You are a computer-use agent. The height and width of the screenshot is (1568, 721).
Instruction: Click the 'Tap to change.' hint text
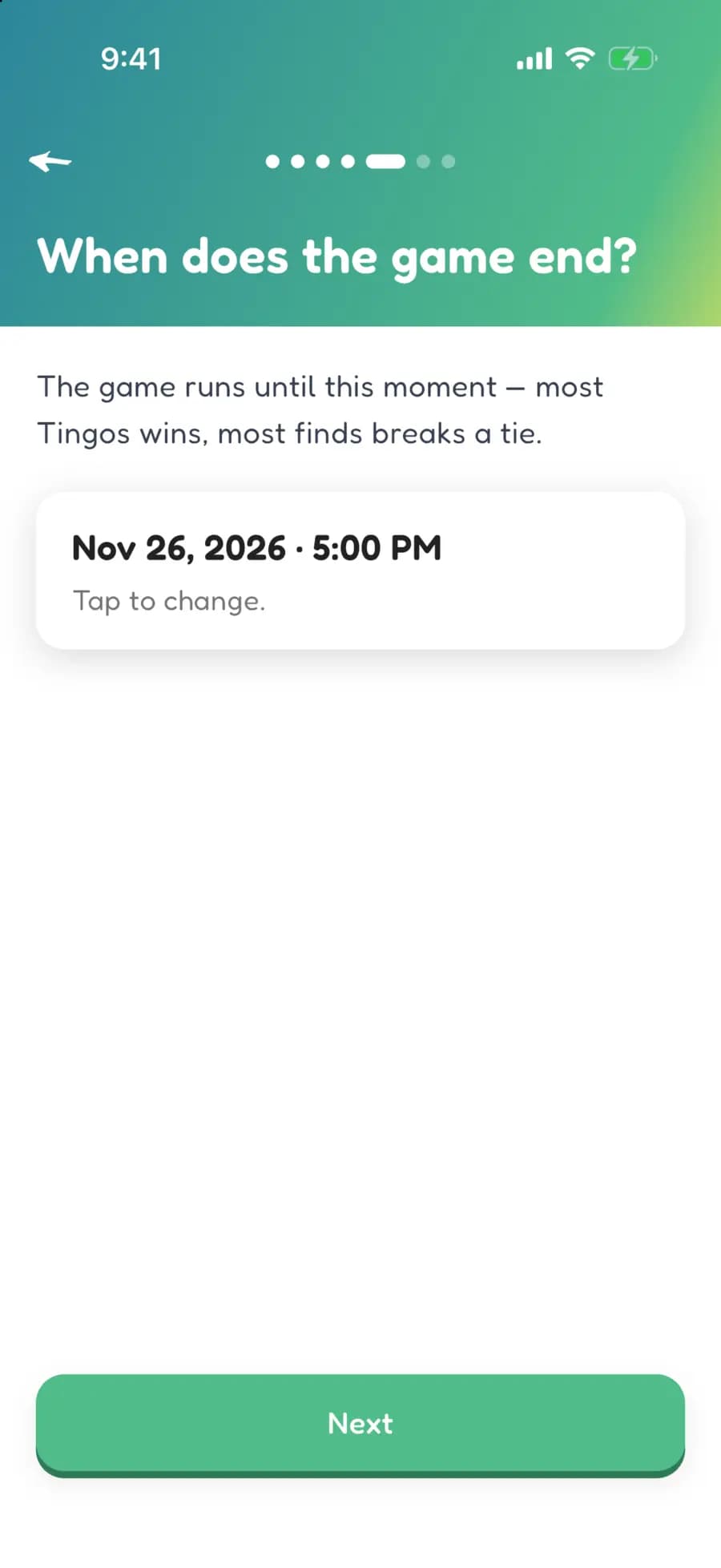(x=169, y=601)
